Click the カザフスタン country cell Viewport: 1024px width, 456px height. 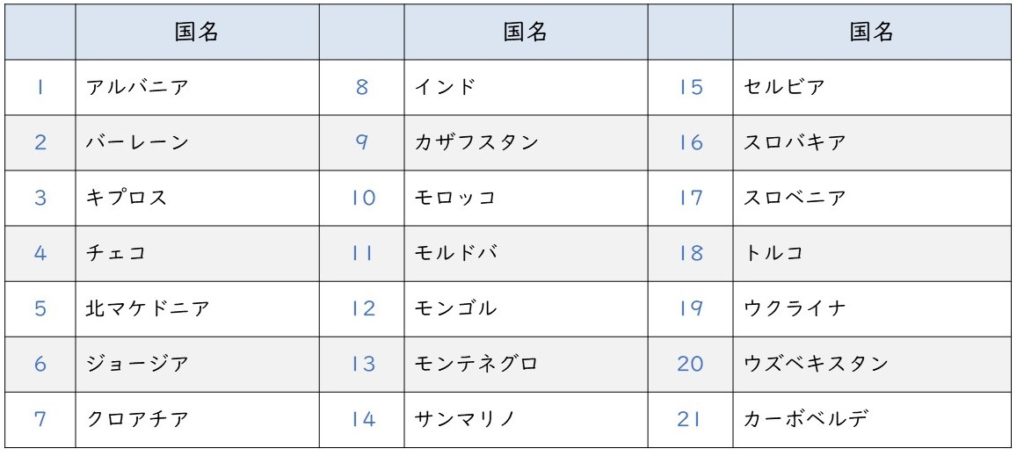tap(526, 143)
